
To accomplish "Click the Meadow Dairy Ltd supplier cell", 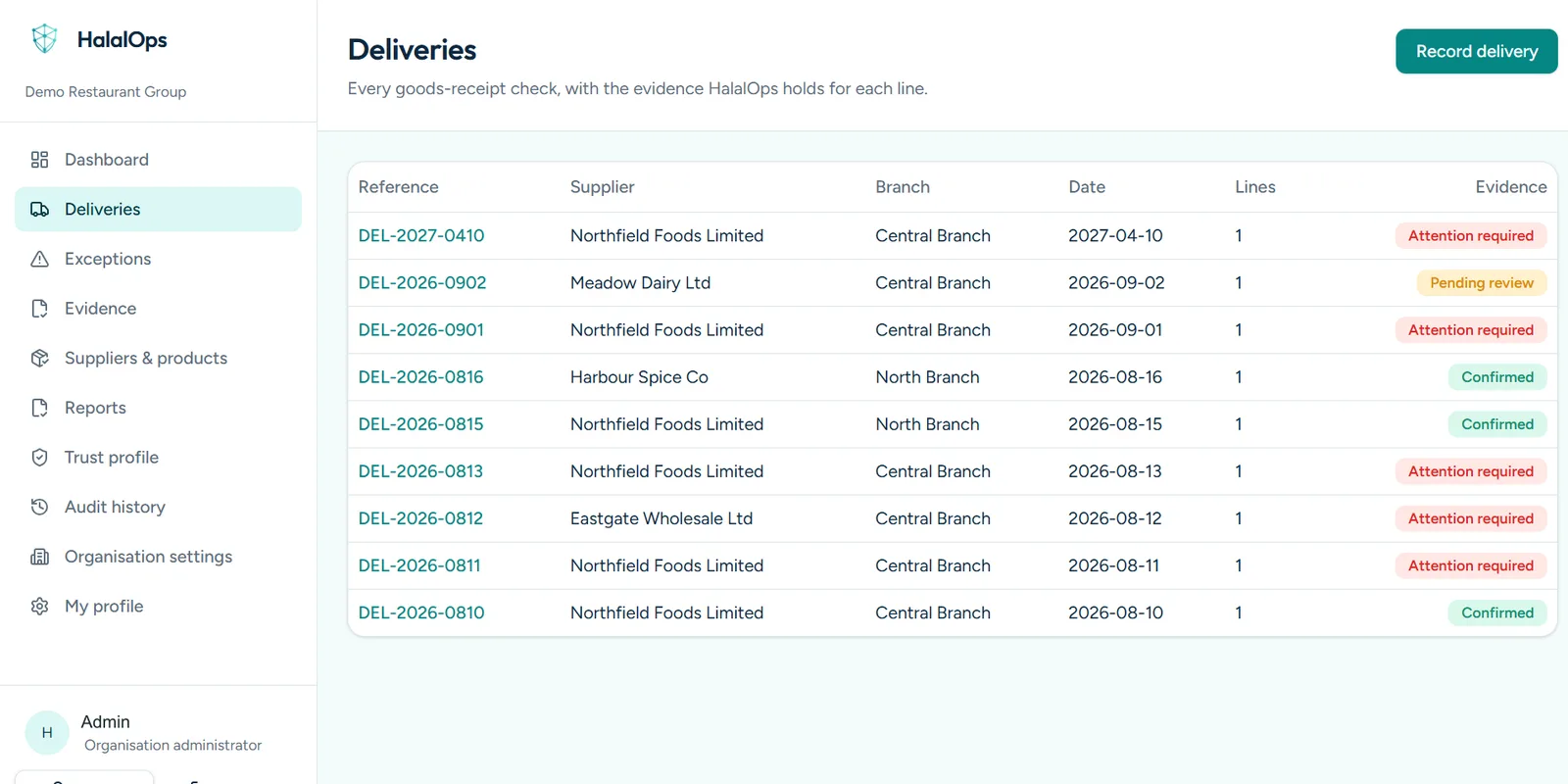I will pyautogui.click(x=641, y=283).
